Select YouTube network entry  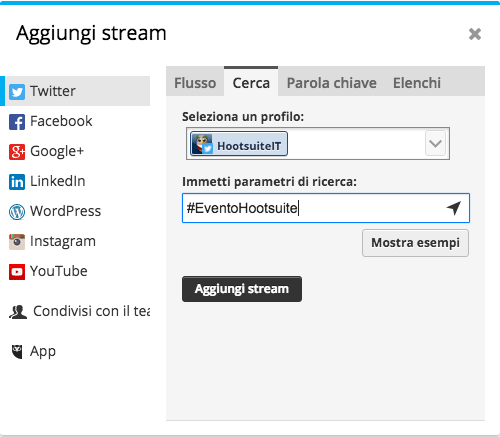[75, 271]
